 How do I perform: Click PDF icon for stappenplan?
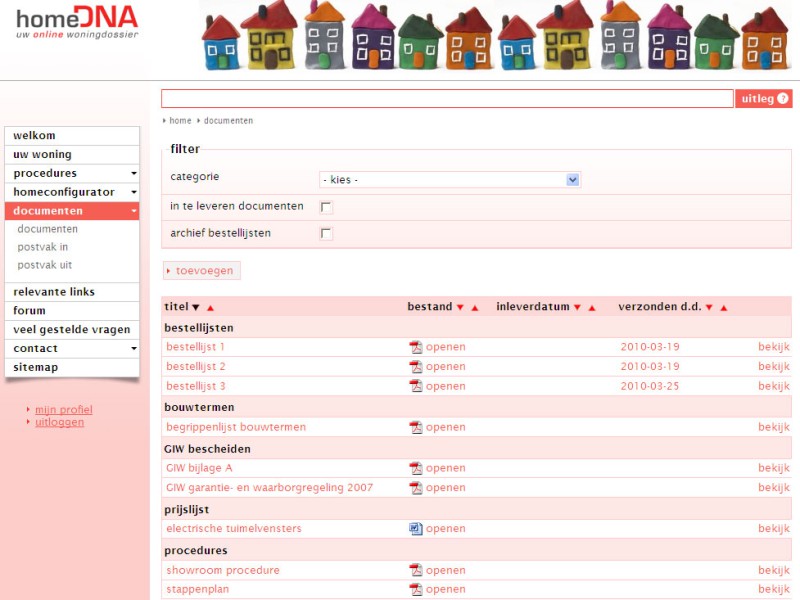click(416, 589)
